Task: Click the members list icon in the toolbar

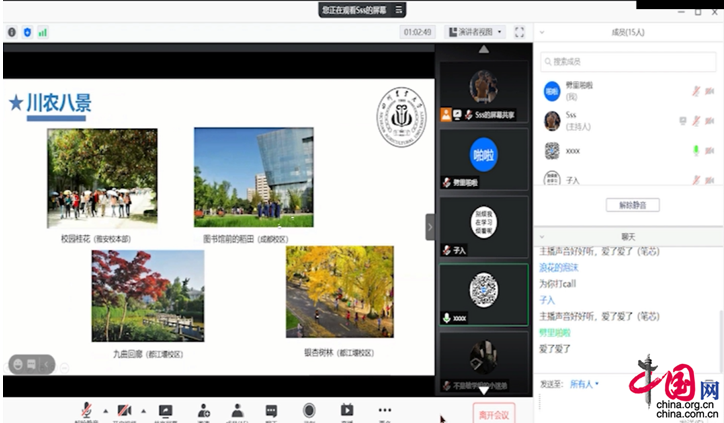Action: pos(237,410)
